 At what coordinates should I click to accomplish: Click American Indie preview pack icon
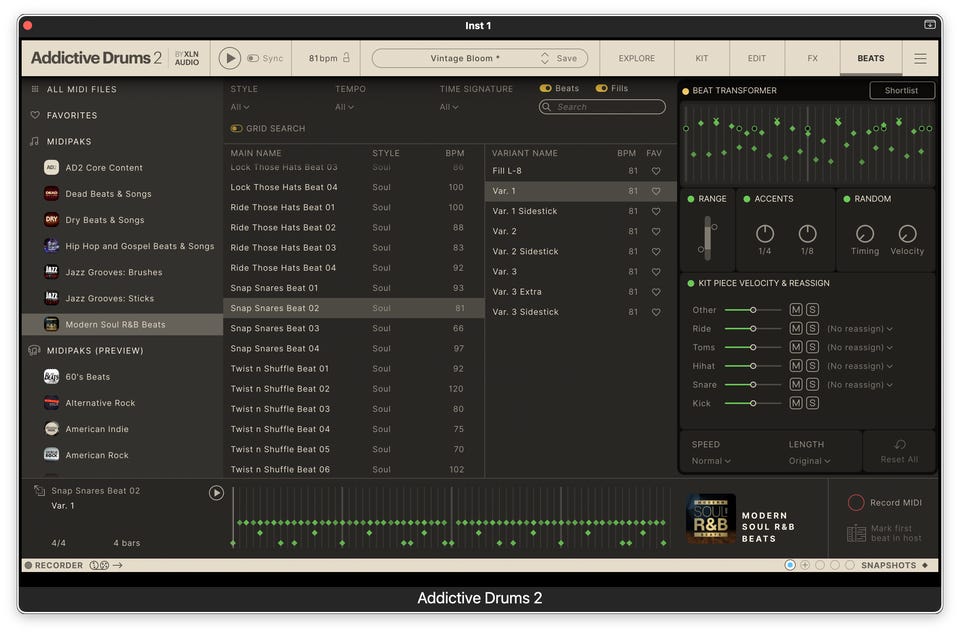pos(51,429)
